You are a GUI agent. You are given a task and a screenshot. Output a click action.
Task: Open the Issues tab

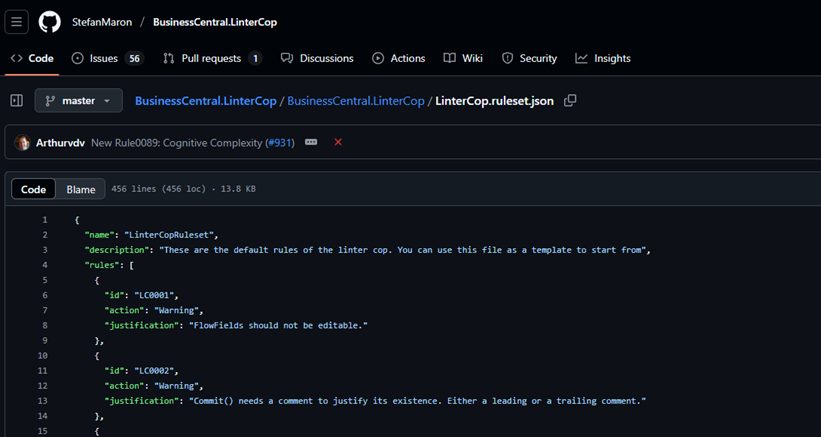click(107, 58)
